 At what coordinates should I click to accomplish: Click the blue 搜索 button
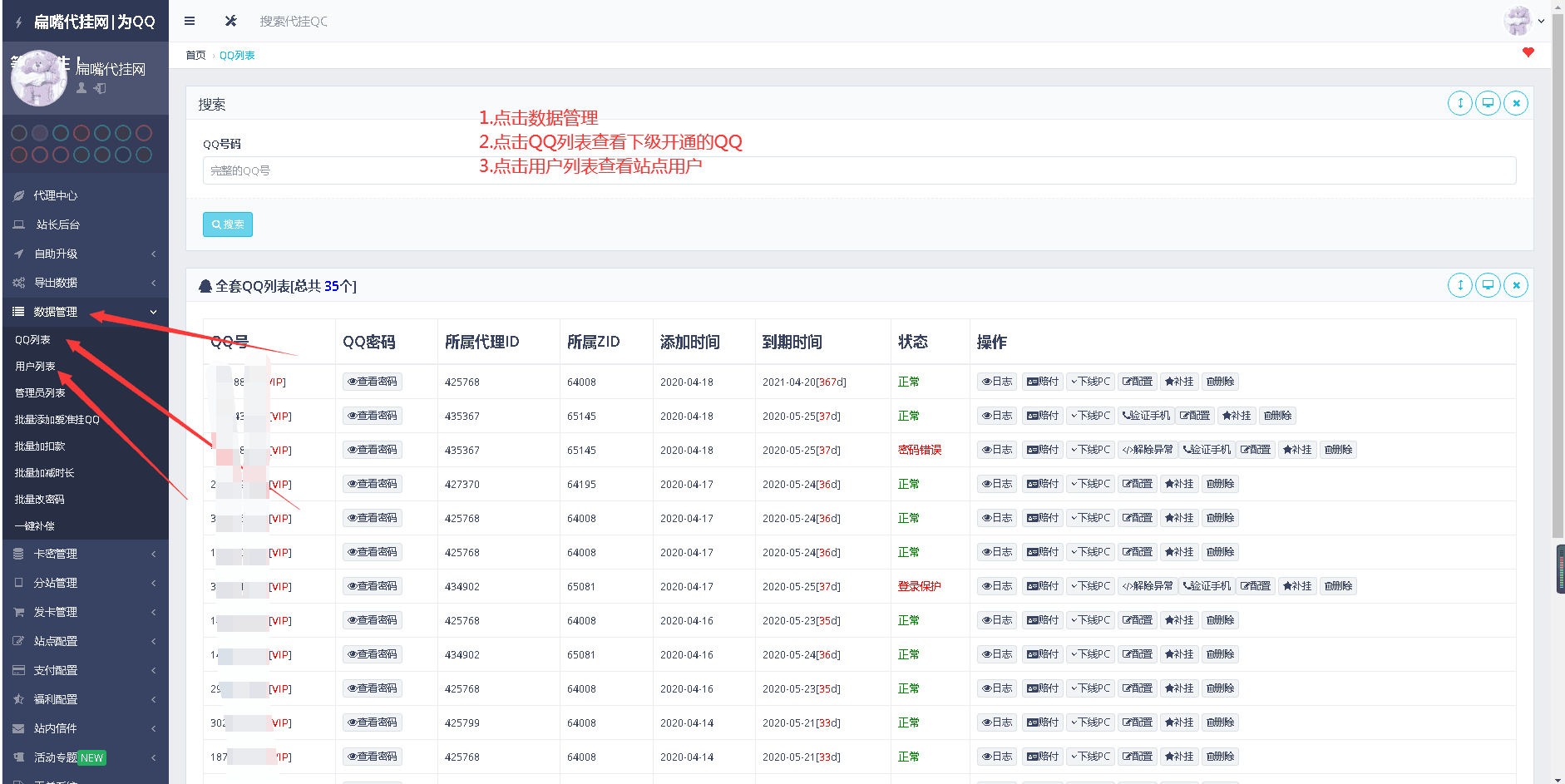[x=228, y=224]
